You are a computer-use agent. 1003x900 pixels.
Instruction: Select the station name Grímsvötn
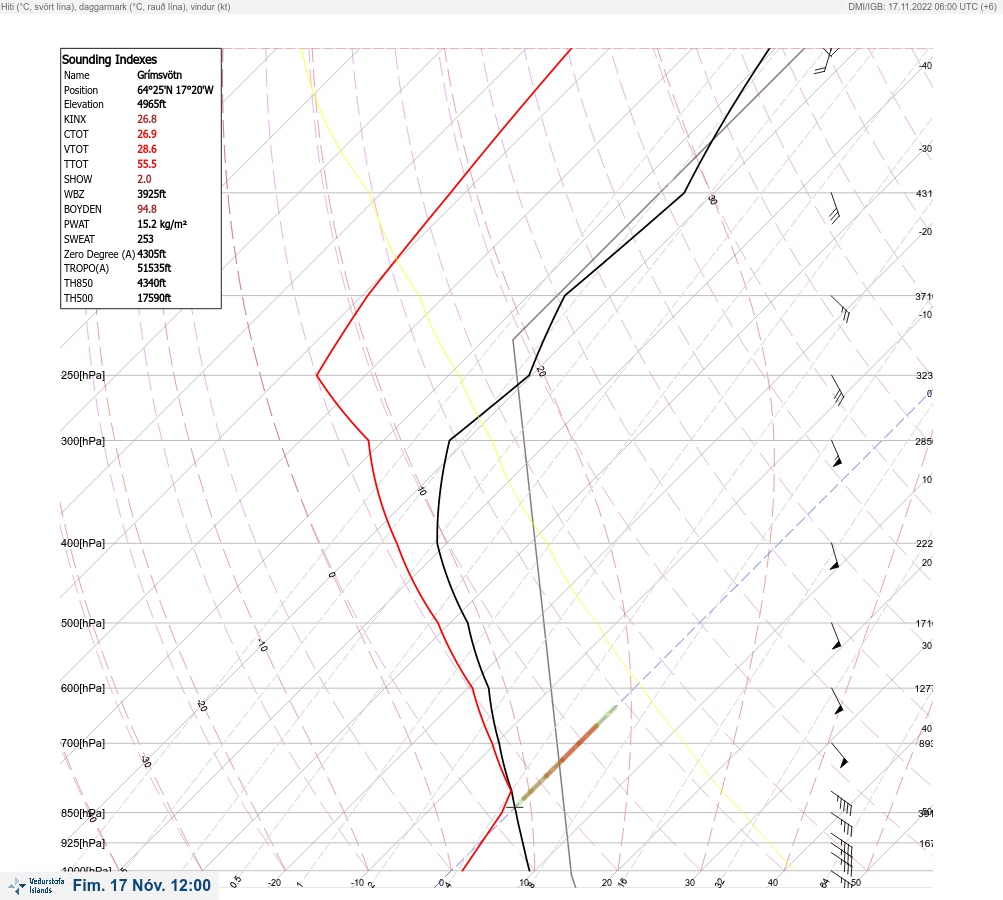159,75
